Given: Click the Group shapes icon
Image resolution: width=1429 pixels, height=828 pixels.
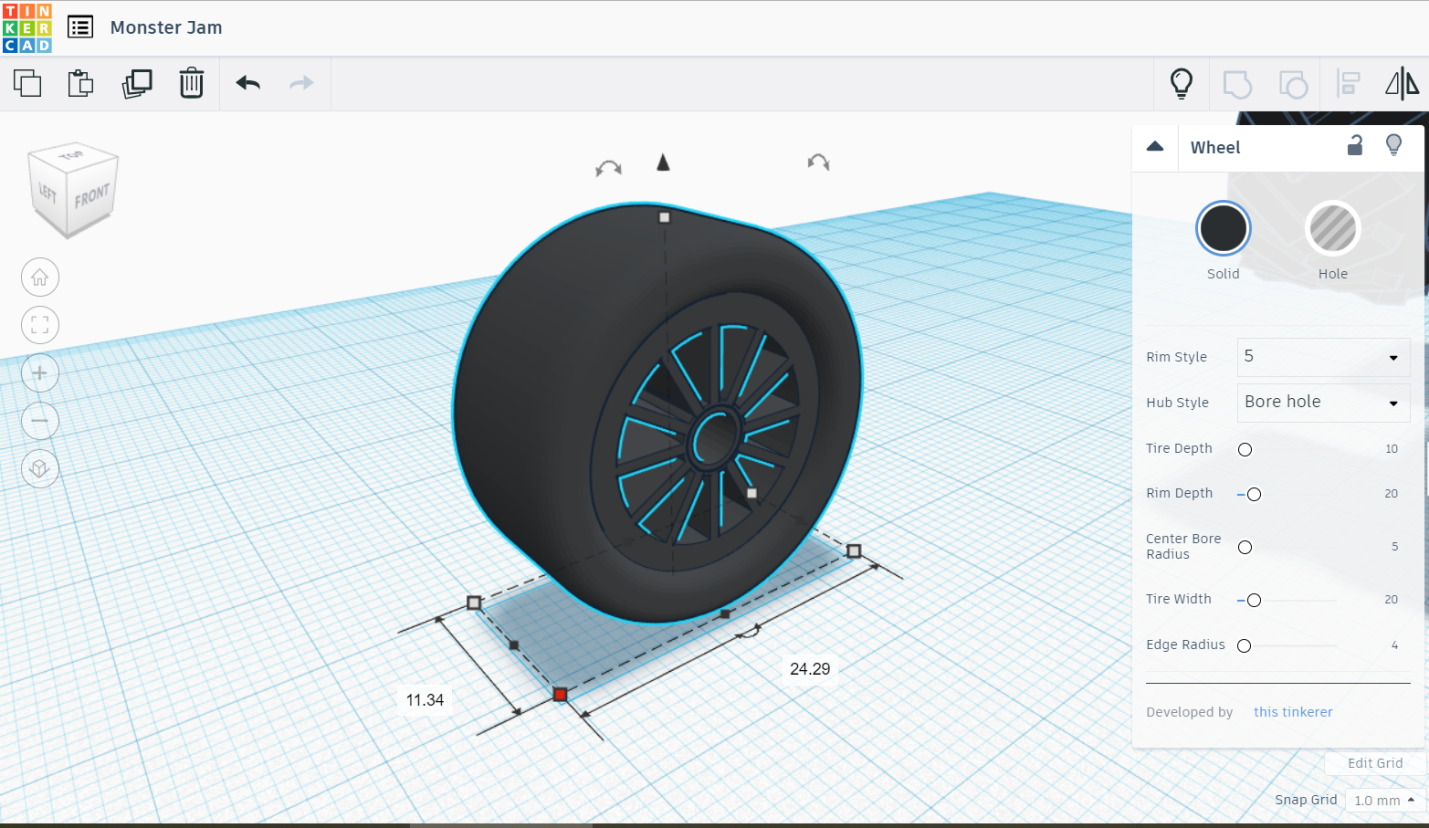Looking at the screenshot, I should [1237, 83].
